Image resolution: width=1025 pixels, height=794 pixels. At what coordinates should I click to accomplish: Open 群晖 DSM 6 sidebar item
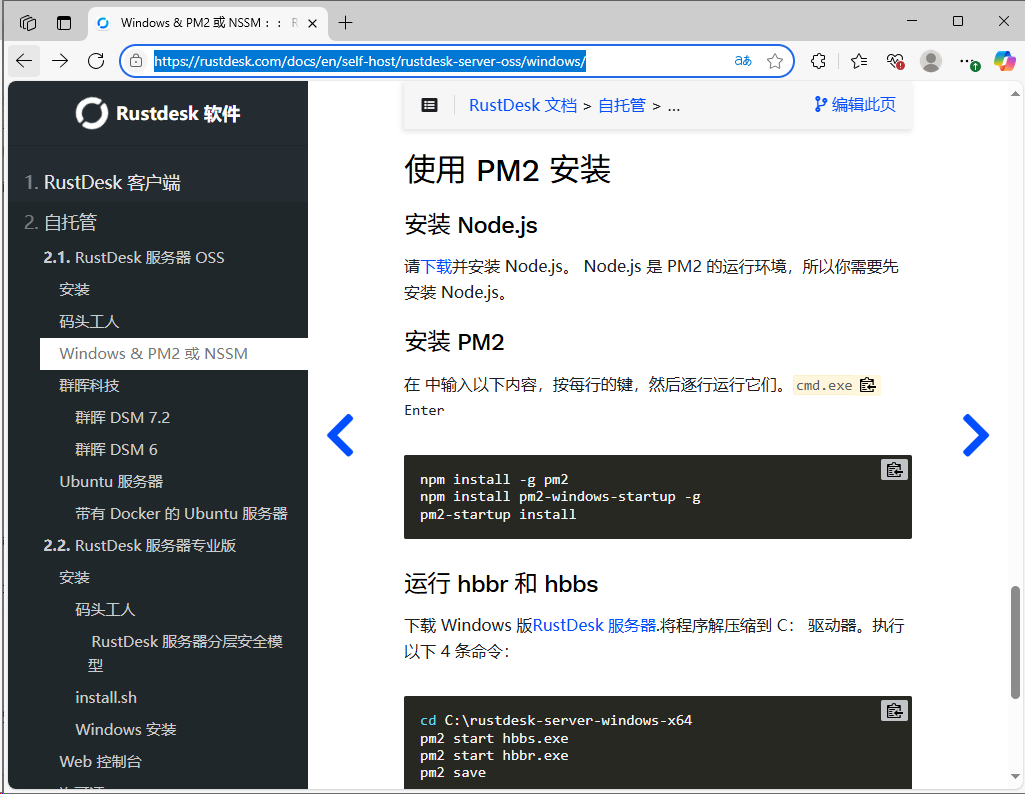(116, 450)
